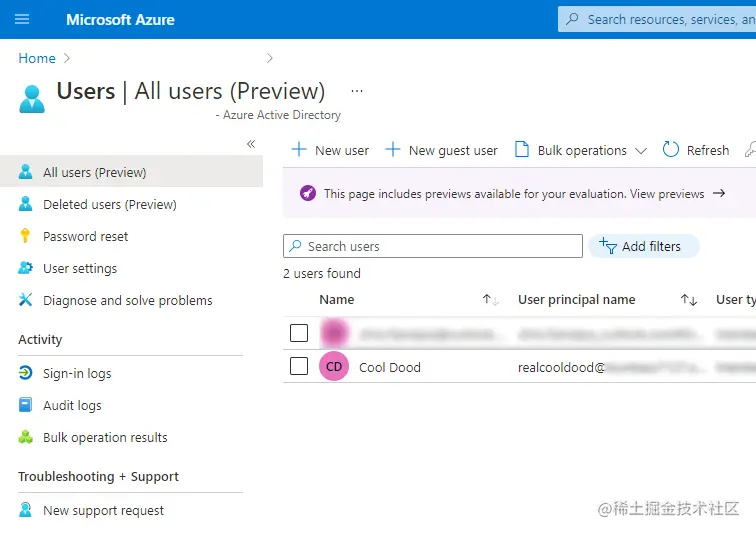Click Add filters button

pyautogui.click(x=644, y=246)
